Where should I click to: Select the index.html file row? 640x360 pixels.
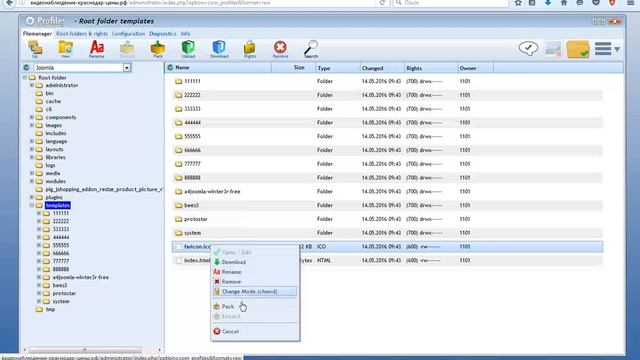387,260
